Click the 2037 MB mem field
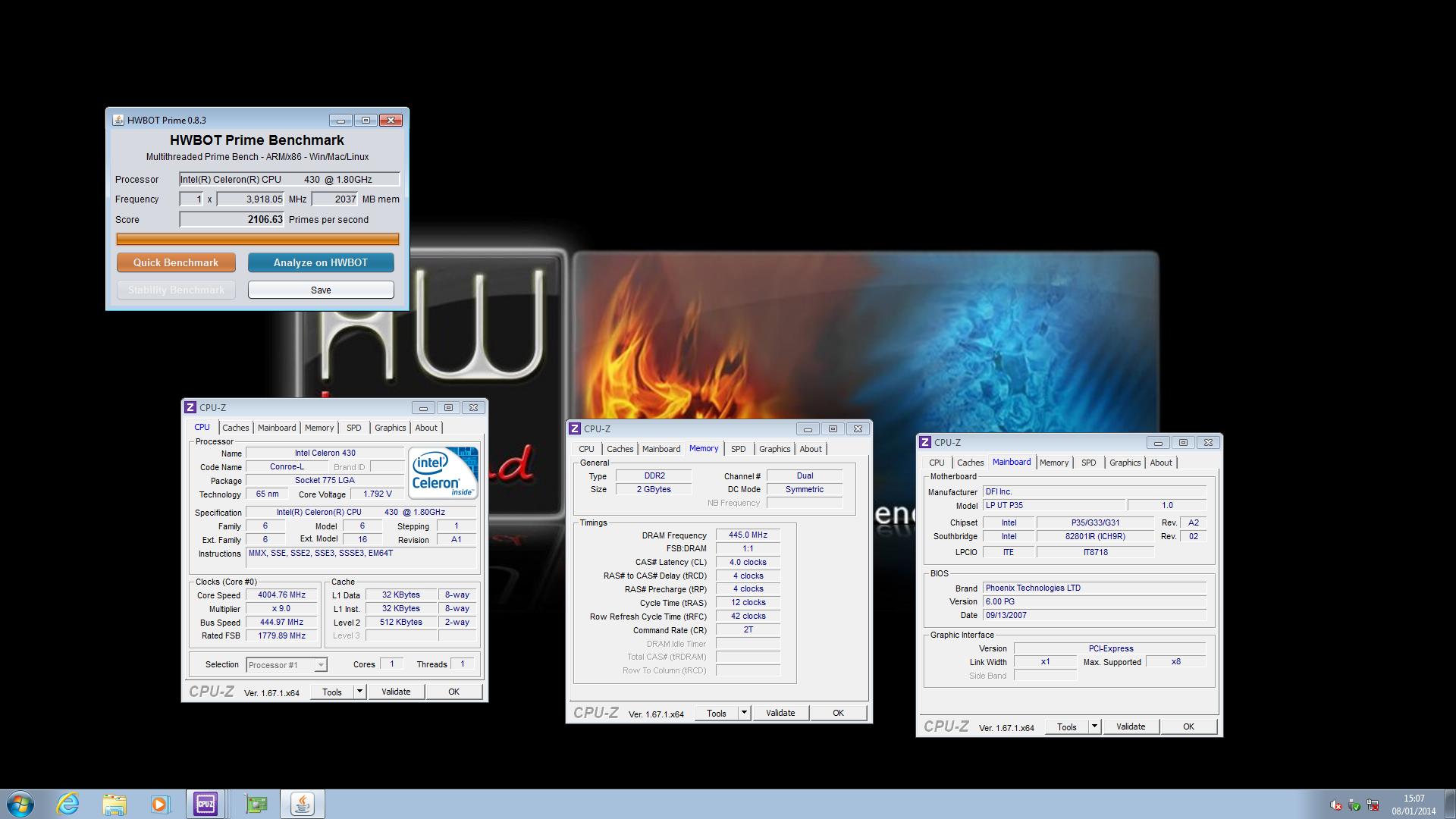Screen dimensions: 1456x819 (x=334, y=199)
